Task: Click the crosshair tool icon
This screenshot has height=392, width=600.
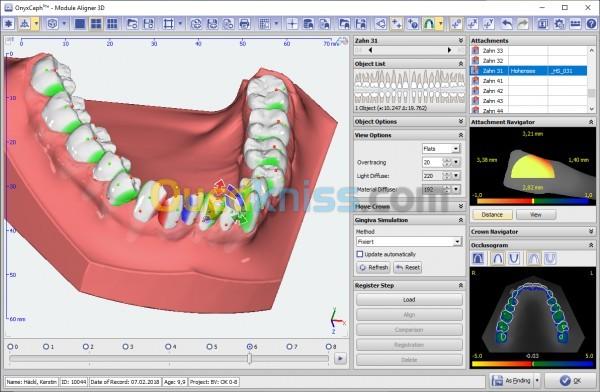Action: point(292,24)
